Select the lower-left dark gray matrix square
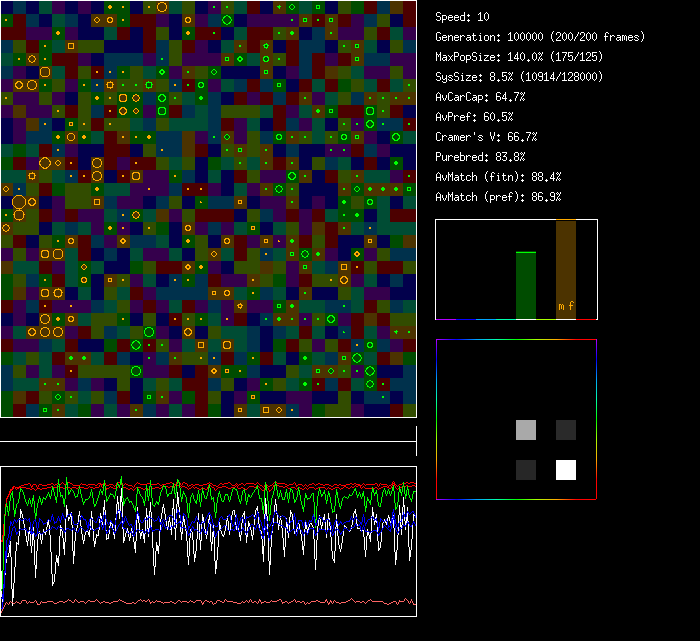The image size is (700, 641). click(526, 470)
